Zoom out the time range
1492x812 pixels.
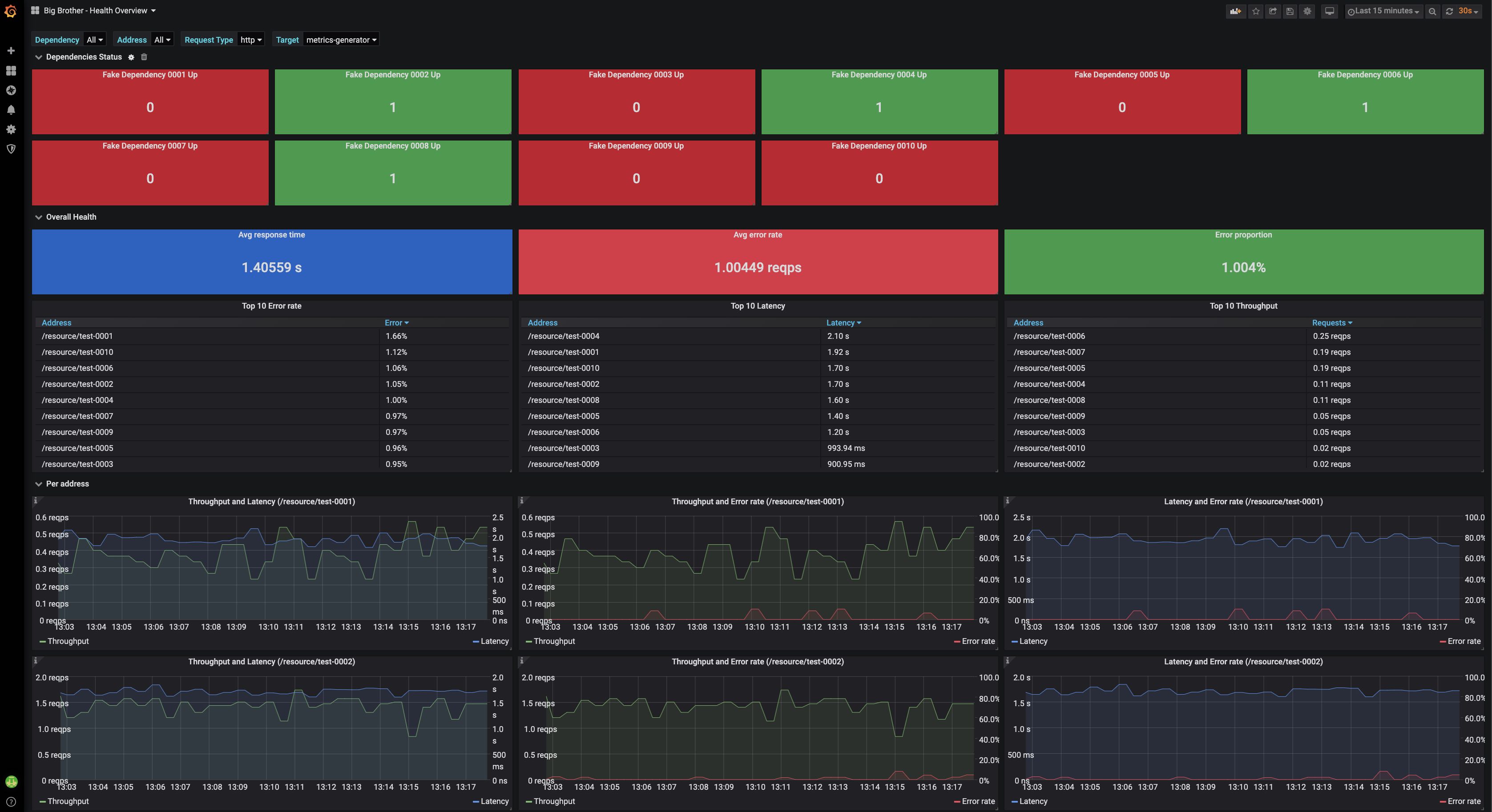1432,11
